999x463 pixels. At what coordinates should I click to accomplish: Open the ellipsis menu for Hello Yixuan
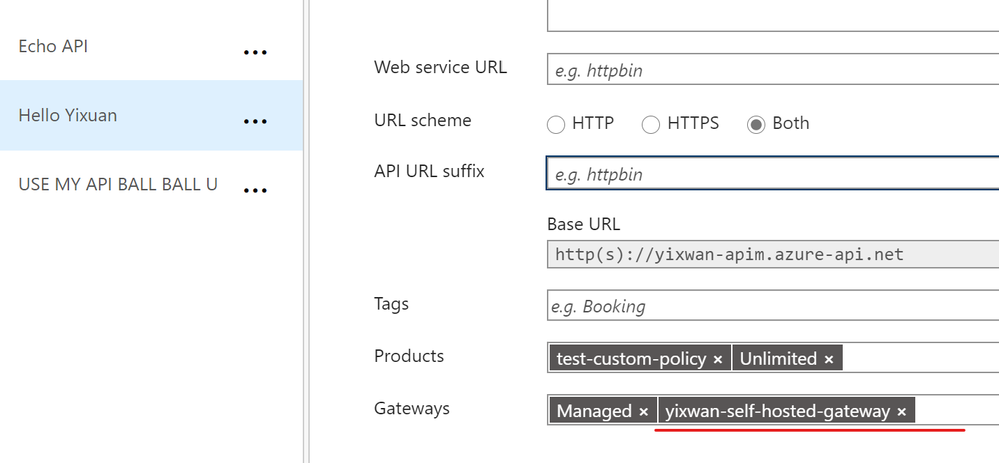tap(255, 122)
